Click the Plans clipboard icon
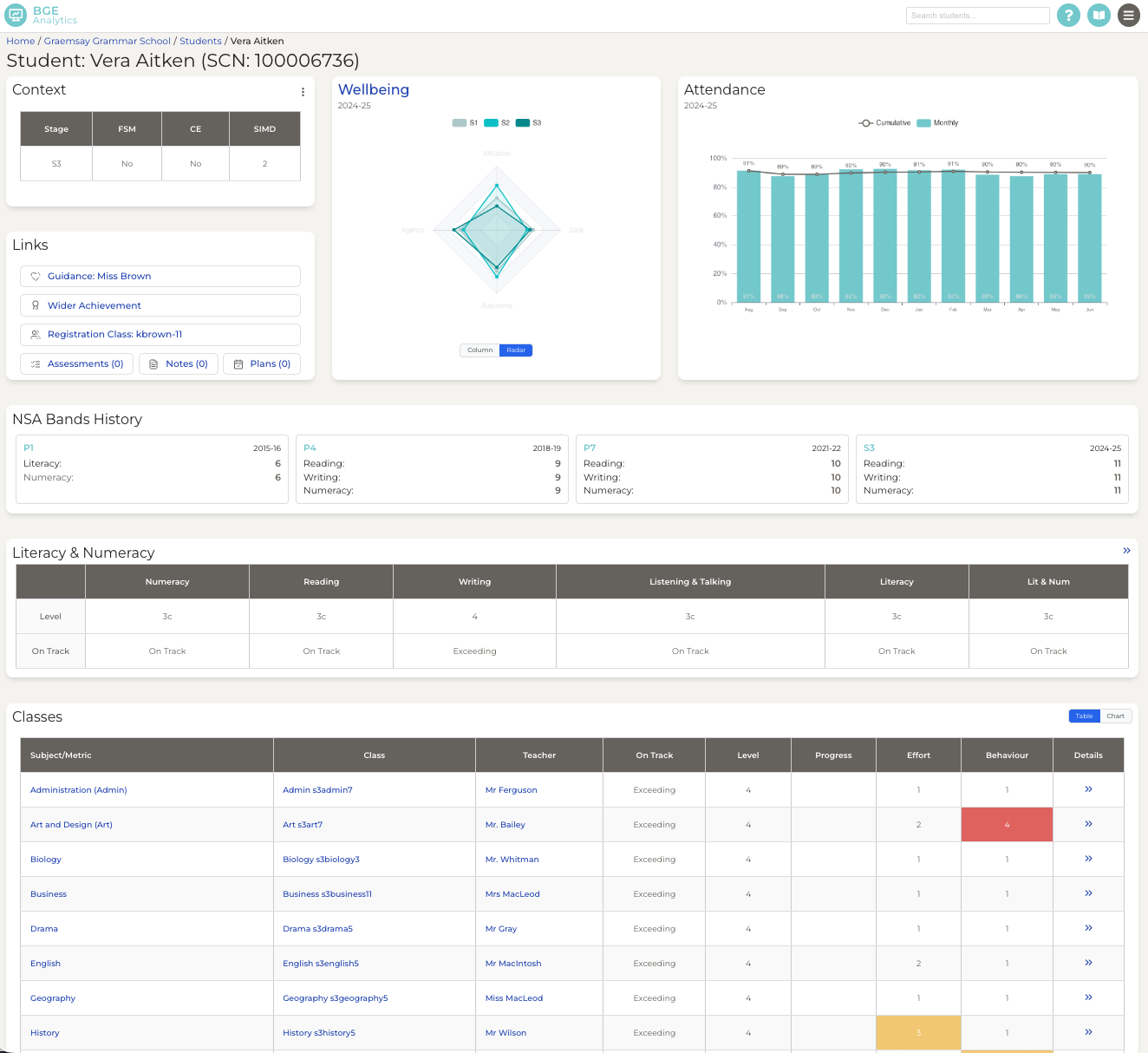This screenshot has width=1148, height=1053. click(x=239, y=363)
